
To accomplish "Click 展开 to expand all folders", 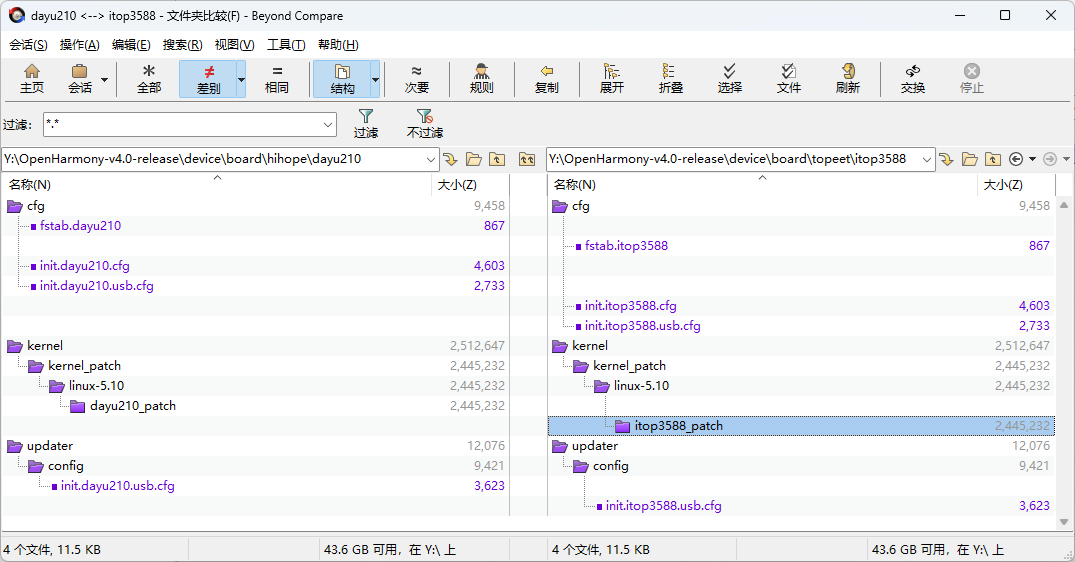I will [x=612, y=79].
